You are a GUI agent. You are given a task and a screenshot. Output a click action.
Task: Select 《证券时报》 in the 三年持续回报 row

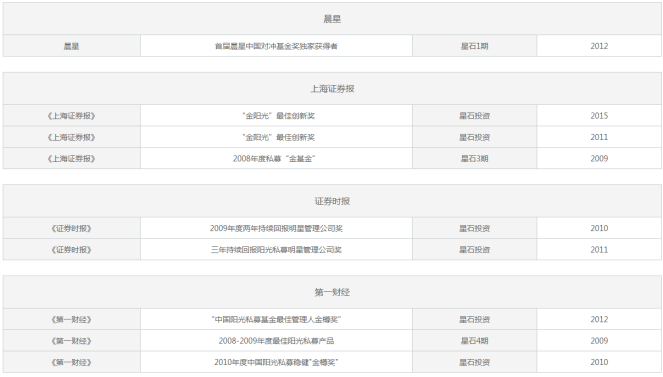[x=71, y=249]
